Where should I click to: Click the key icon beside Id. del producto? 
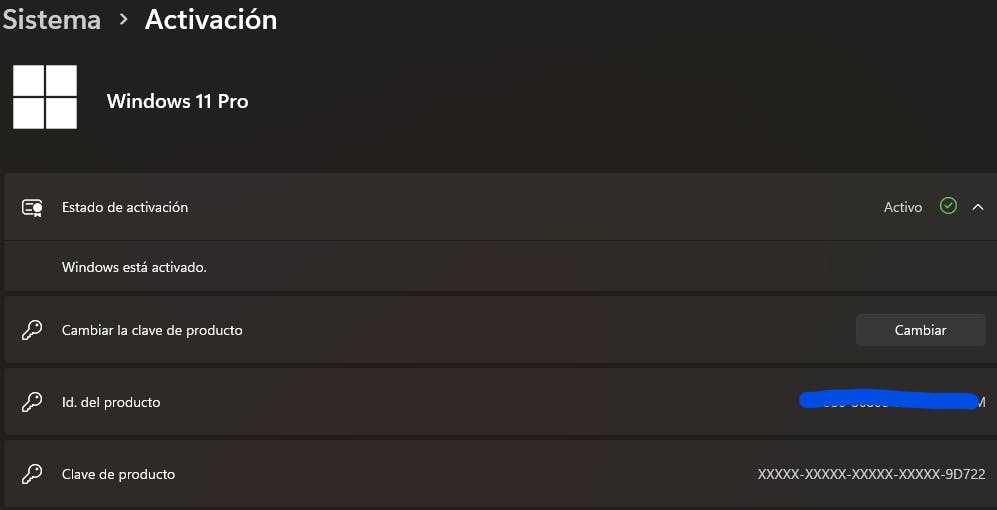32,402
